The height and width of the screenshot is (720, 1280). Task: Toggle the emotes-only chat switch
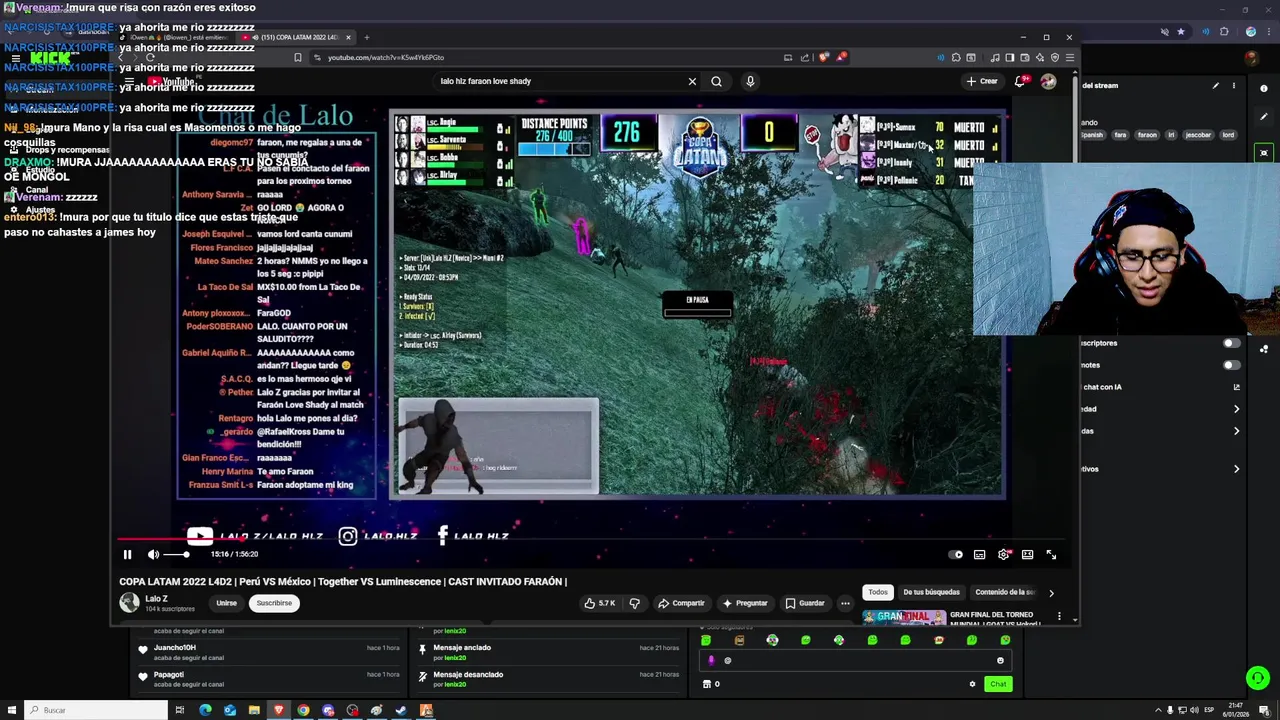click(x=1232, y=365)
